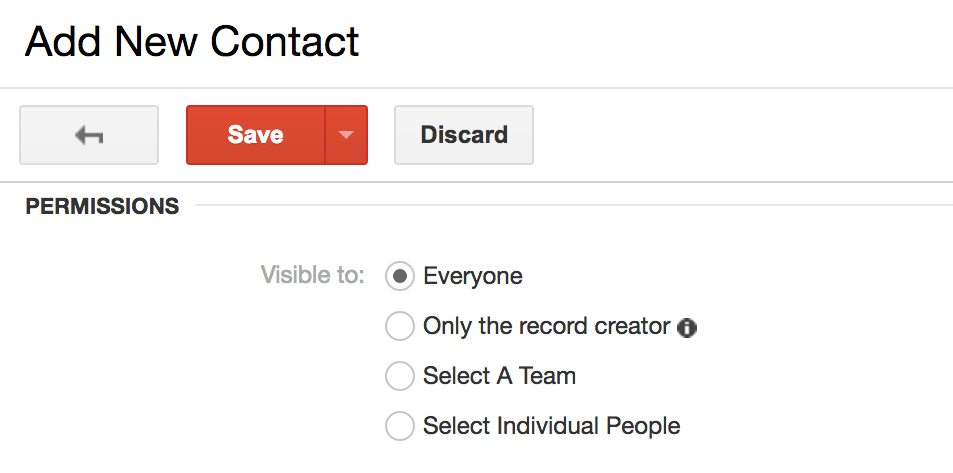953x473 pixels.
Task: Click the 'Visible to:' field label
Action: (312, 275)
